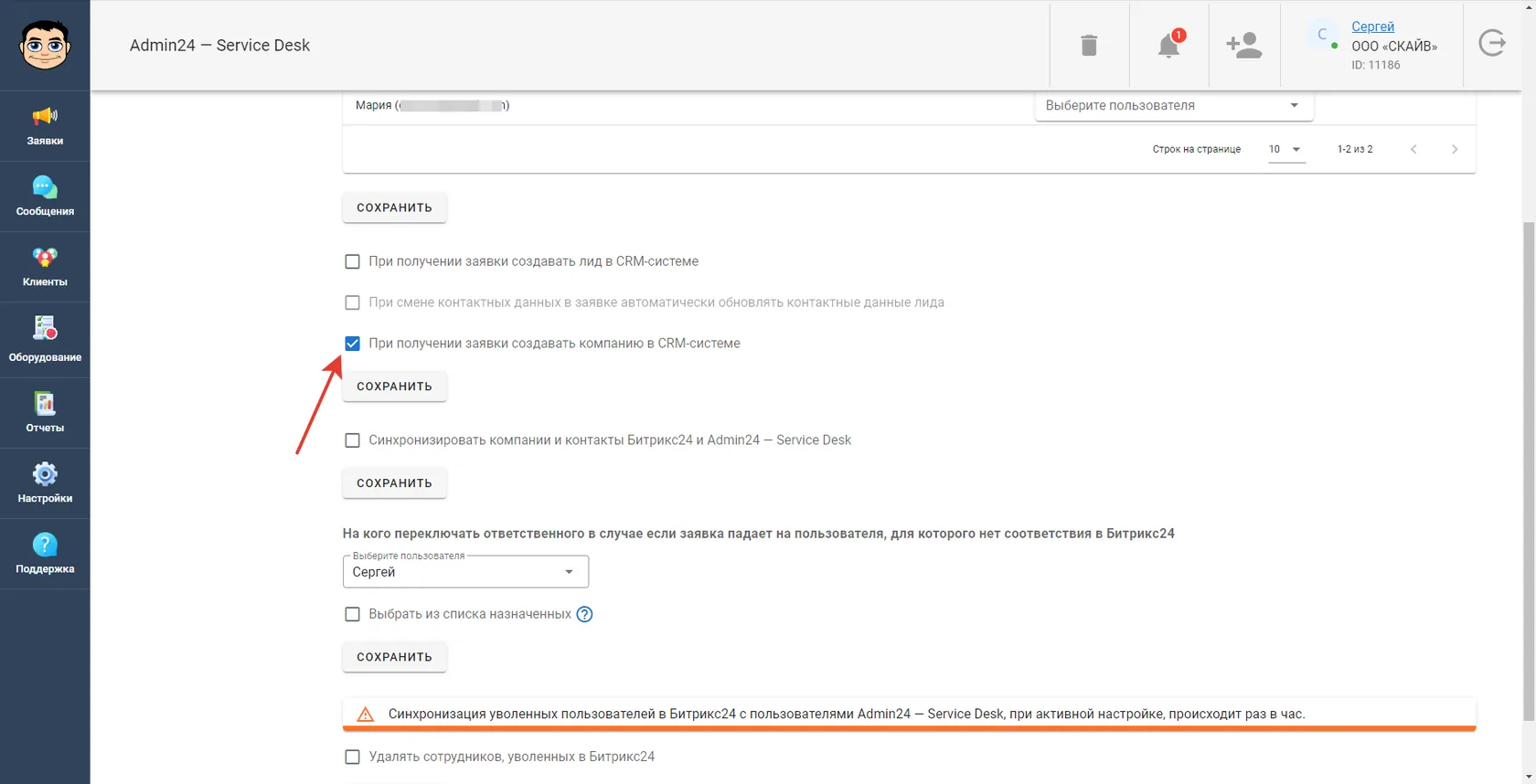The image size is (1536, 784).
Task: Open the Настройки gear section
Action: (x=45, y=483)
